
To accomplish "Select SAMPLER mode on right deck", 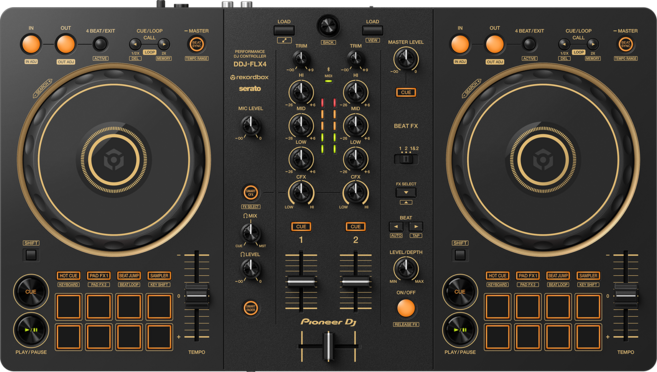I will click(x=588, y=276).
